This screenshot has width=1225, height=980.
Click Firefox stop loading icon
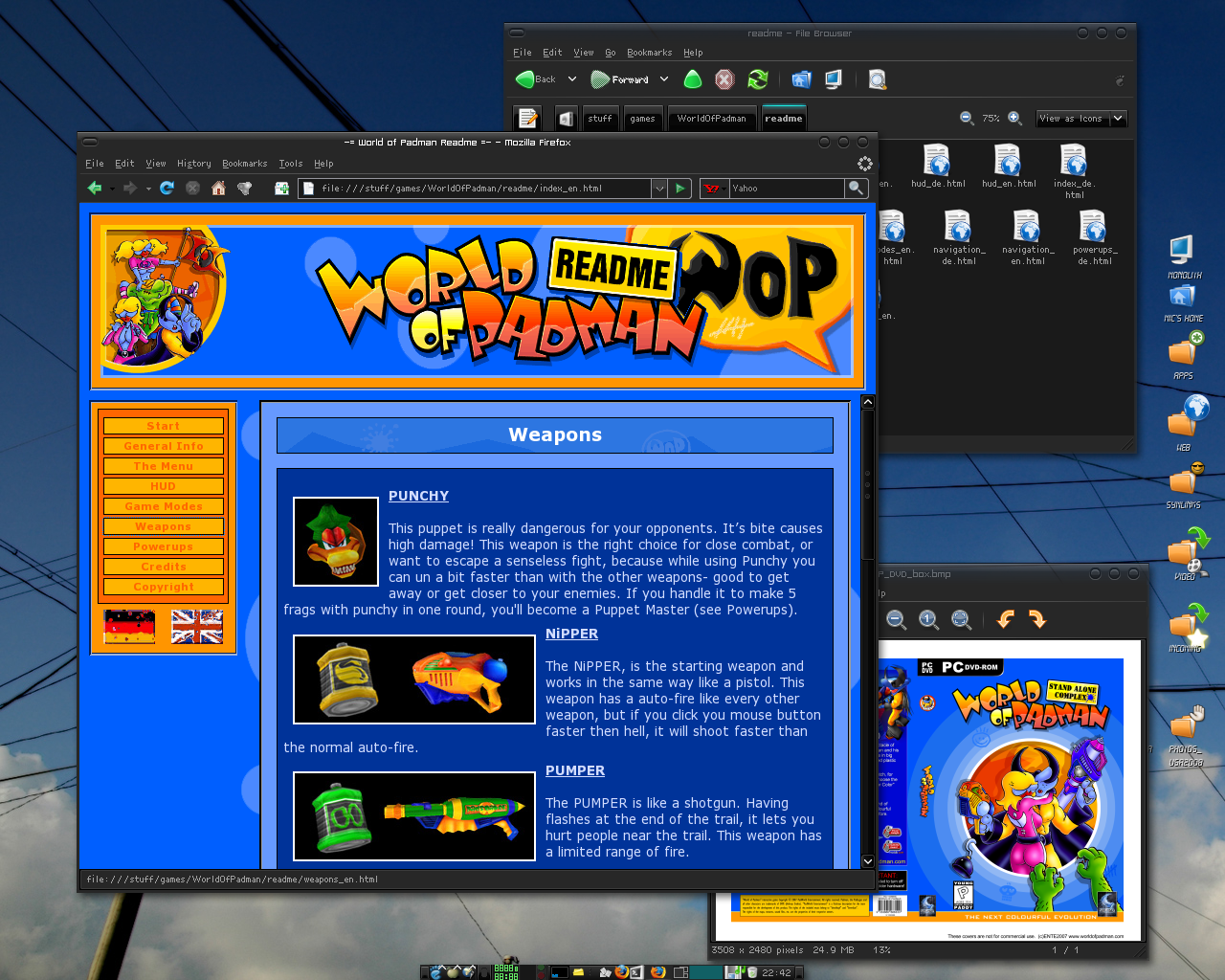[x=192, y=189]
